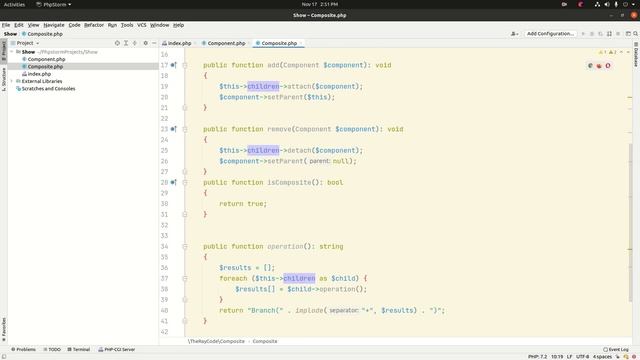640x360 pixels.
Task: Open the system status menu arrow in top bar
Action: [633, 4]
